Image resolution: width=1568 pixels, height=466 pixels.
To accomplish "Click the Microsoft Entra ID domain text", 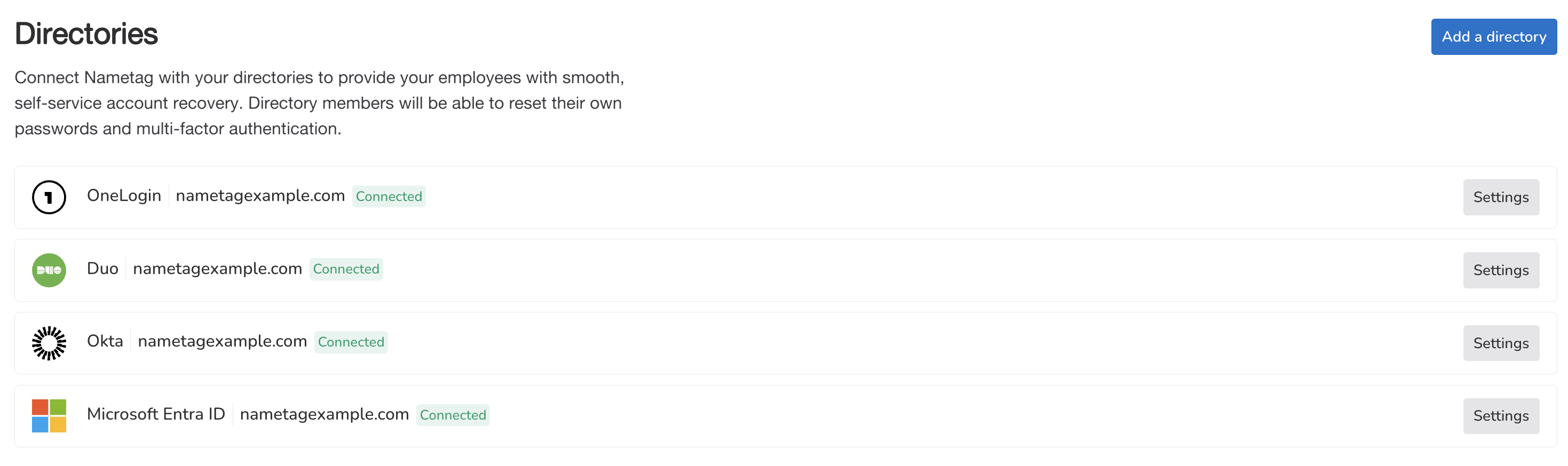I will pos(324,414).
